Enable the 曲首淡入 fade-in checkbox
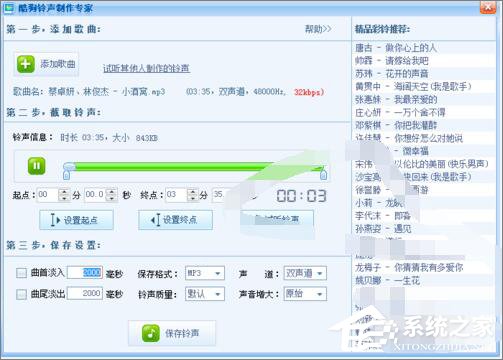The image size is (503, 360). tap(21, 273)
